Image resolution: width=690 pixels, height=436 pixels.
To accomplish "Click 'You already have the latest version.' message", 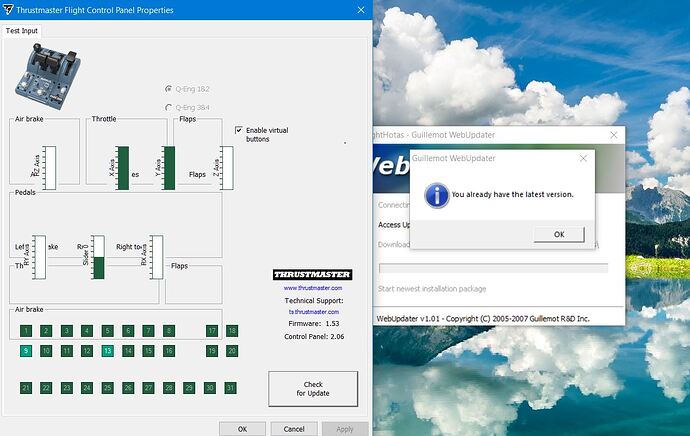I will tap(513, 194).
